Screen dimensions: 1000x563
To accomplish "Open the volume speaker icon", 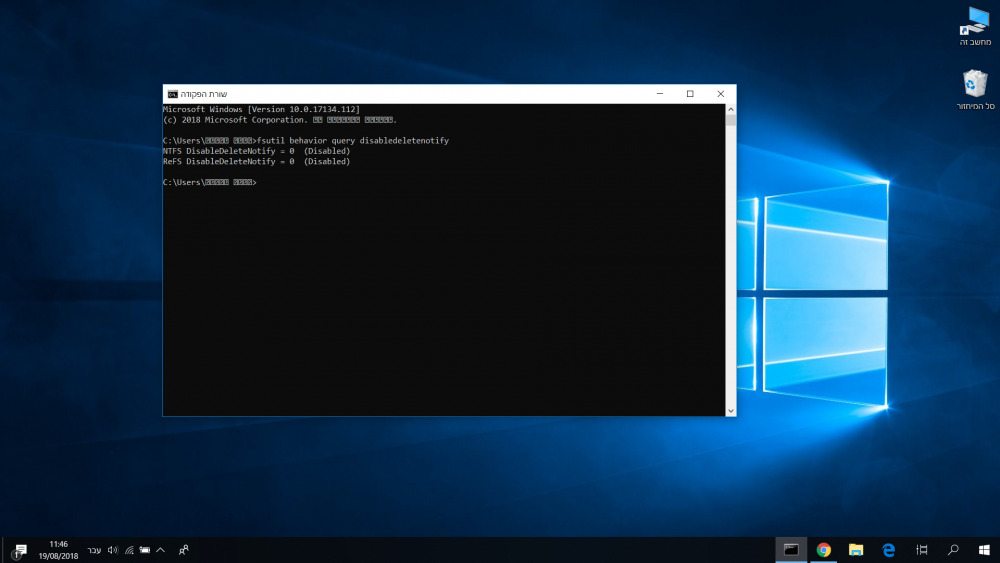I will pyautogui.click(x=113, y=550).
